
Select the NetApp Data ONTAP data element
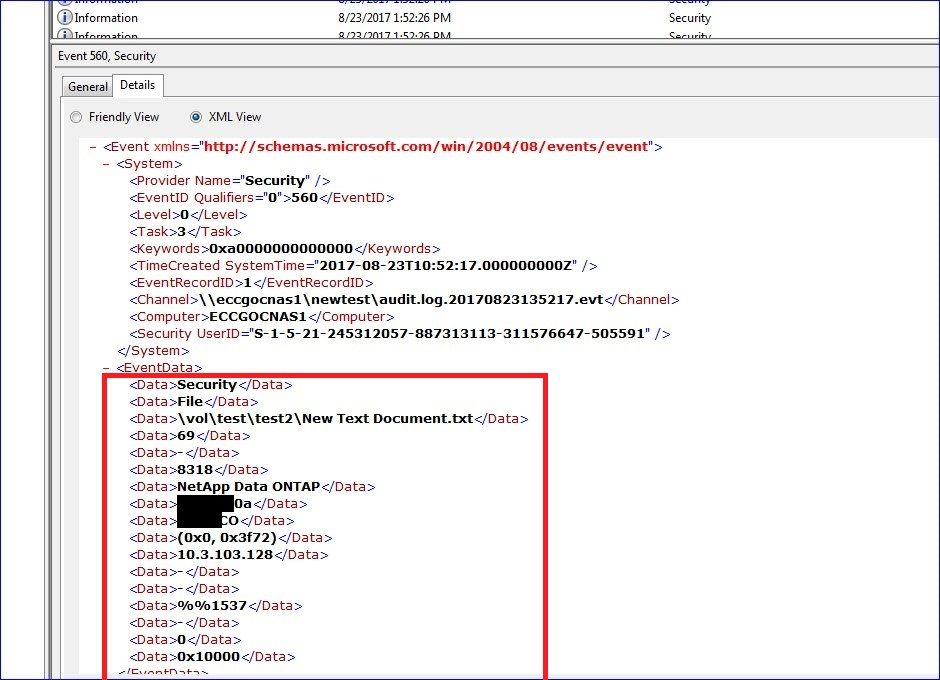tap(250, 486)
